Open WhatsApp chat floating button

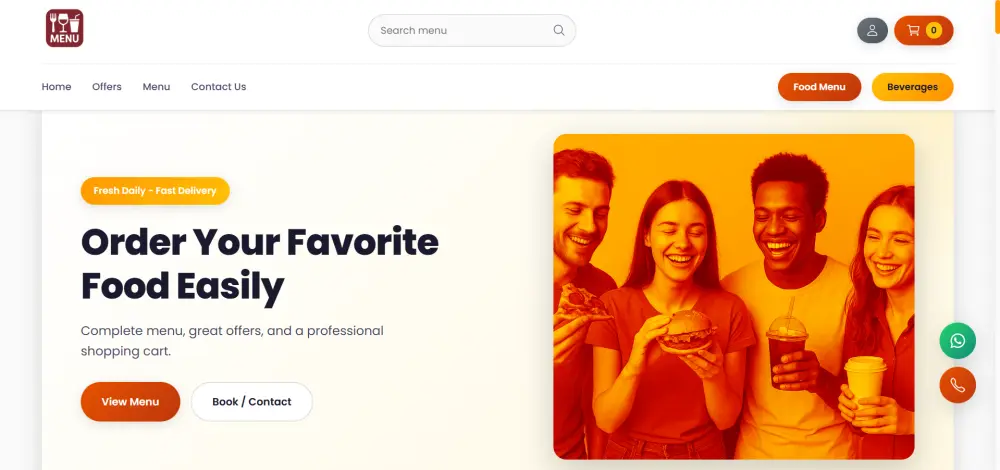[x=957, y=341]
